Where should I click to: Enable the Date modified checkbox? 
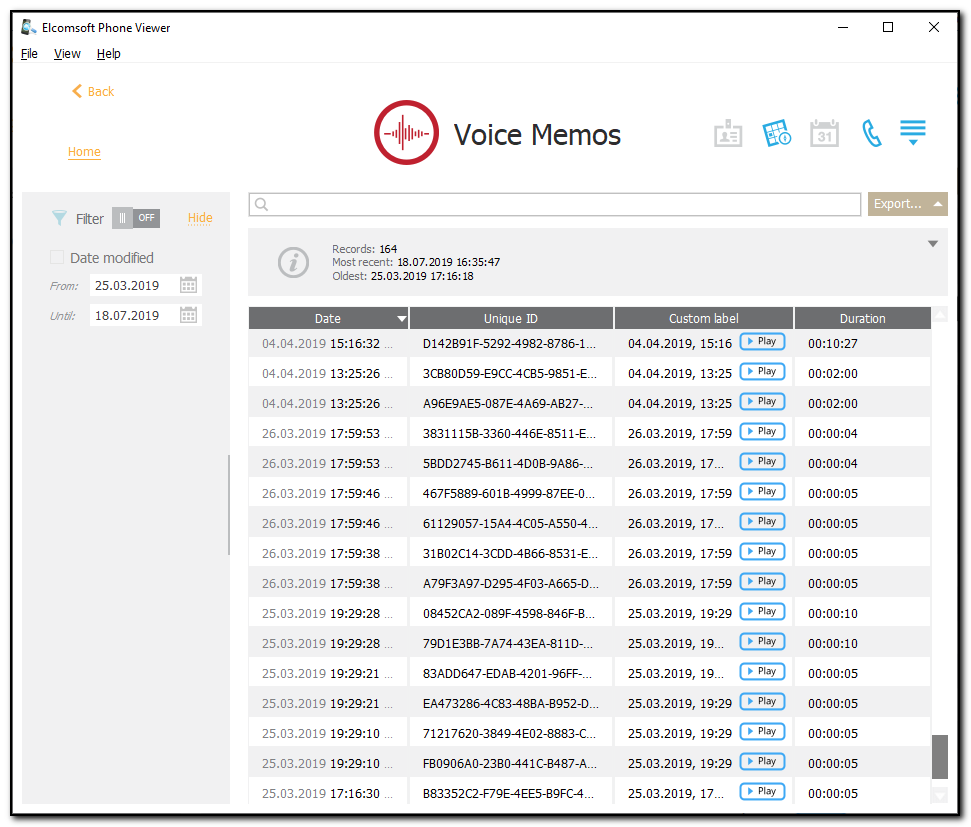57,256
